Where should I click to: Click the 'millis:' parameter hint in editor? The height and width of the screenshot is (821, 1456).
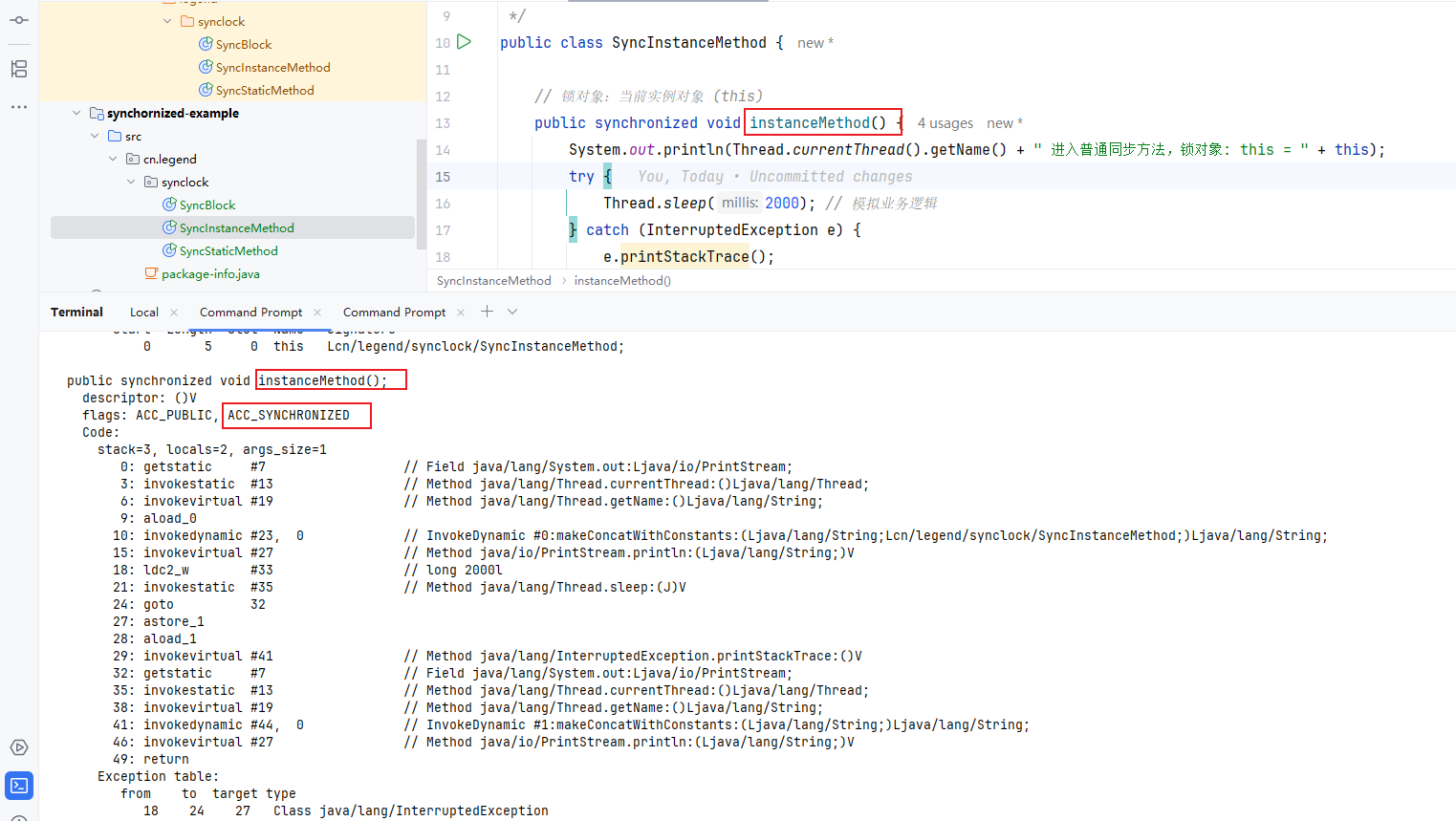click(x=740, y=203)
